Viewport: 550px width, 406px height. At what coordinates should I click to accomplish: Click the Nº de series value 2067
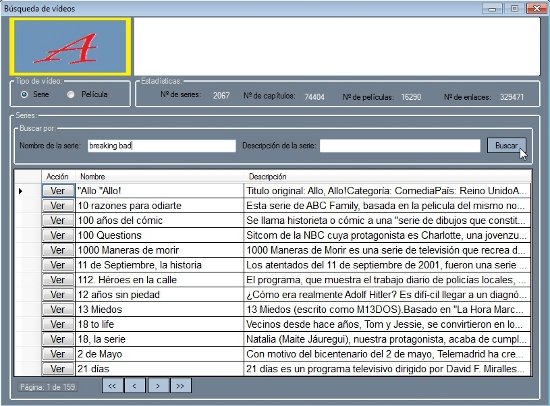[221, 95]
